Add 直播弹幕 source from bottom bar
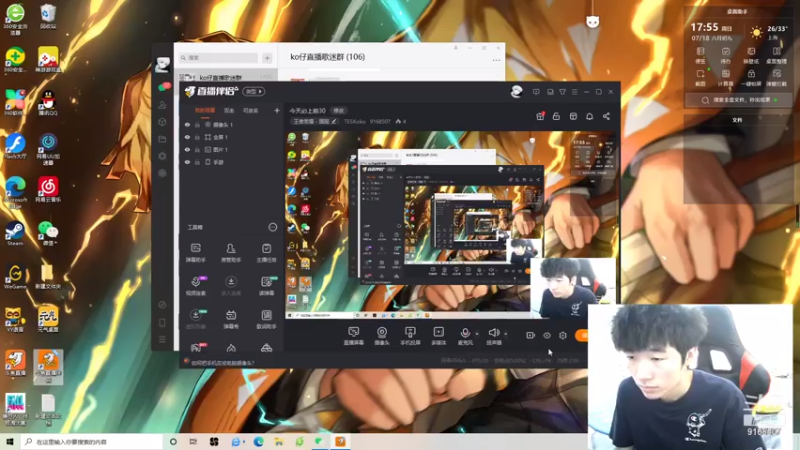 (x=354, y=336)
